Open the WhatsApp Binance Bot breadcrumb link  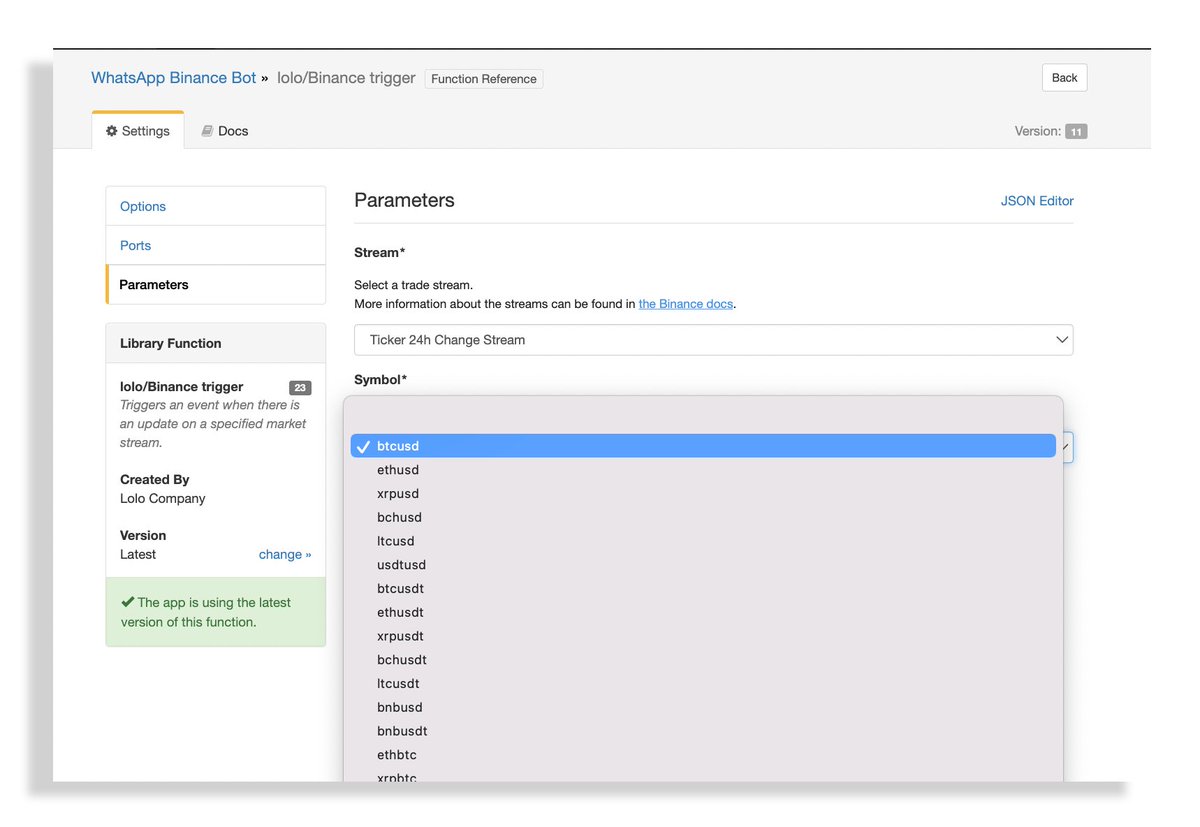[x=174, y=78]
